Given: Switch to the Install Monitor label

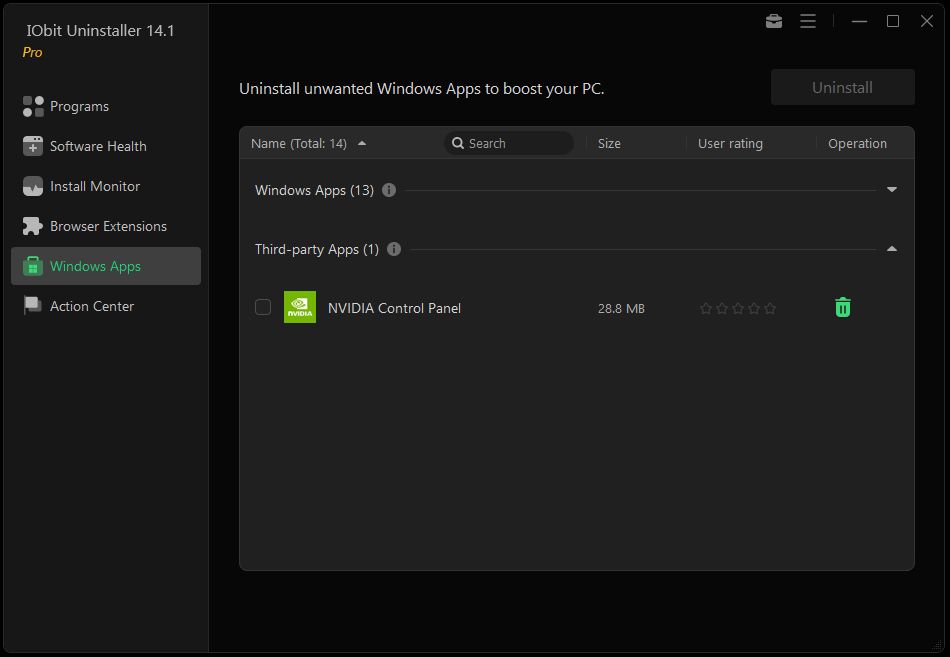Looking at the screenshot, I should point(95,186).
